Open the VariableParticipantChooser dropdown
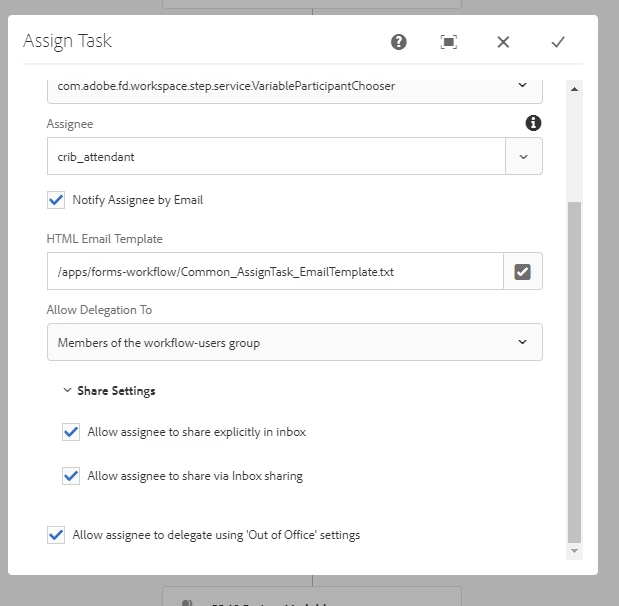This screenshot has height=606, width=619. tap(294, 91)
